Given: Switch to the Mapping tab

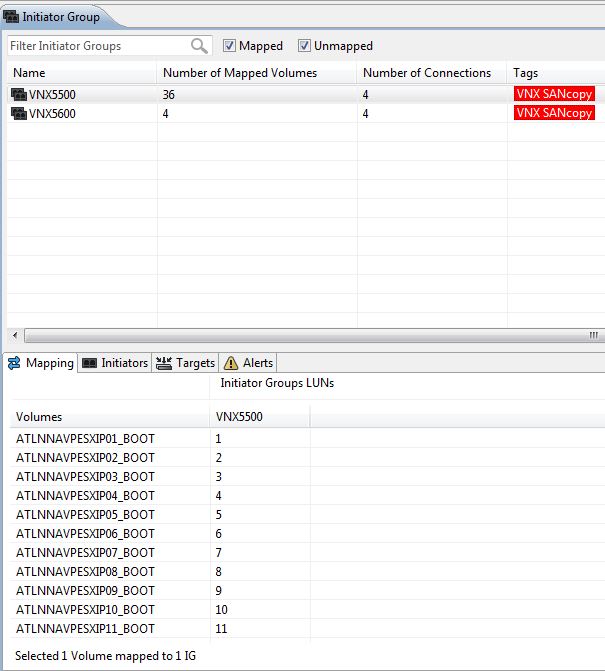Looking at the screenshot, I should pyautogui.click(x=40, y=363).
